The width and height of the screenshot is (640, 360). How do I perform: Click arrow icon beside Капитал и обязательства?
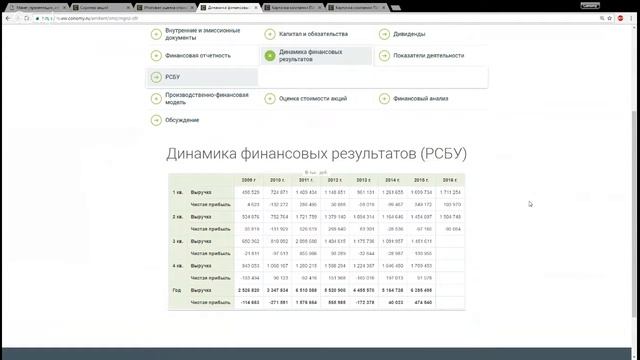270,34
